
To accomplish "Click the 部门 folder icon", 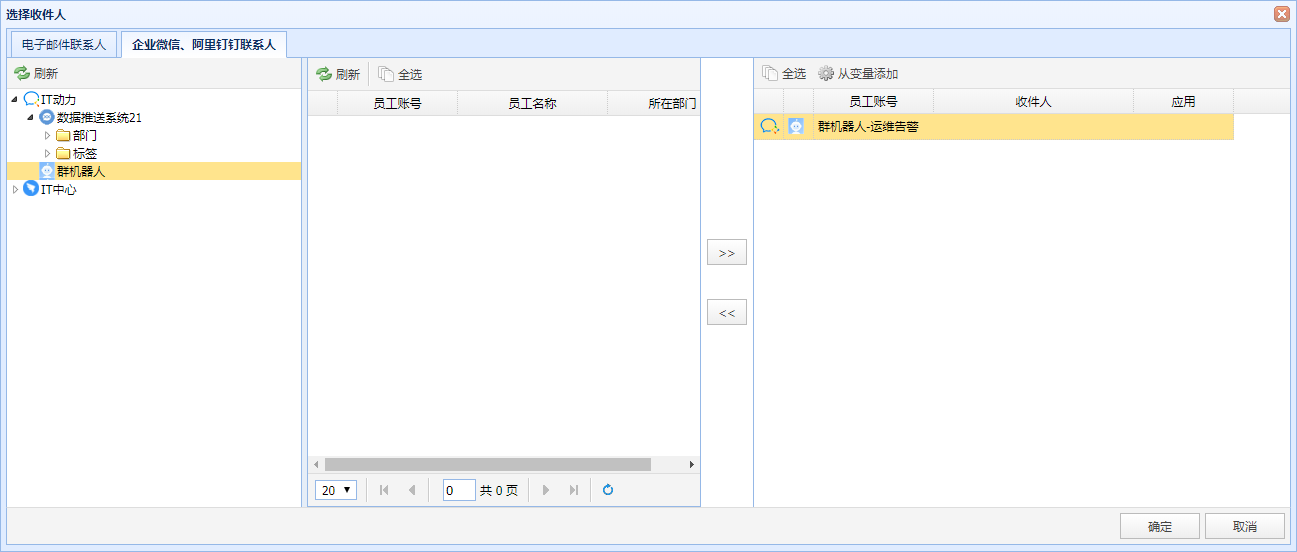I will click(63, 135).
